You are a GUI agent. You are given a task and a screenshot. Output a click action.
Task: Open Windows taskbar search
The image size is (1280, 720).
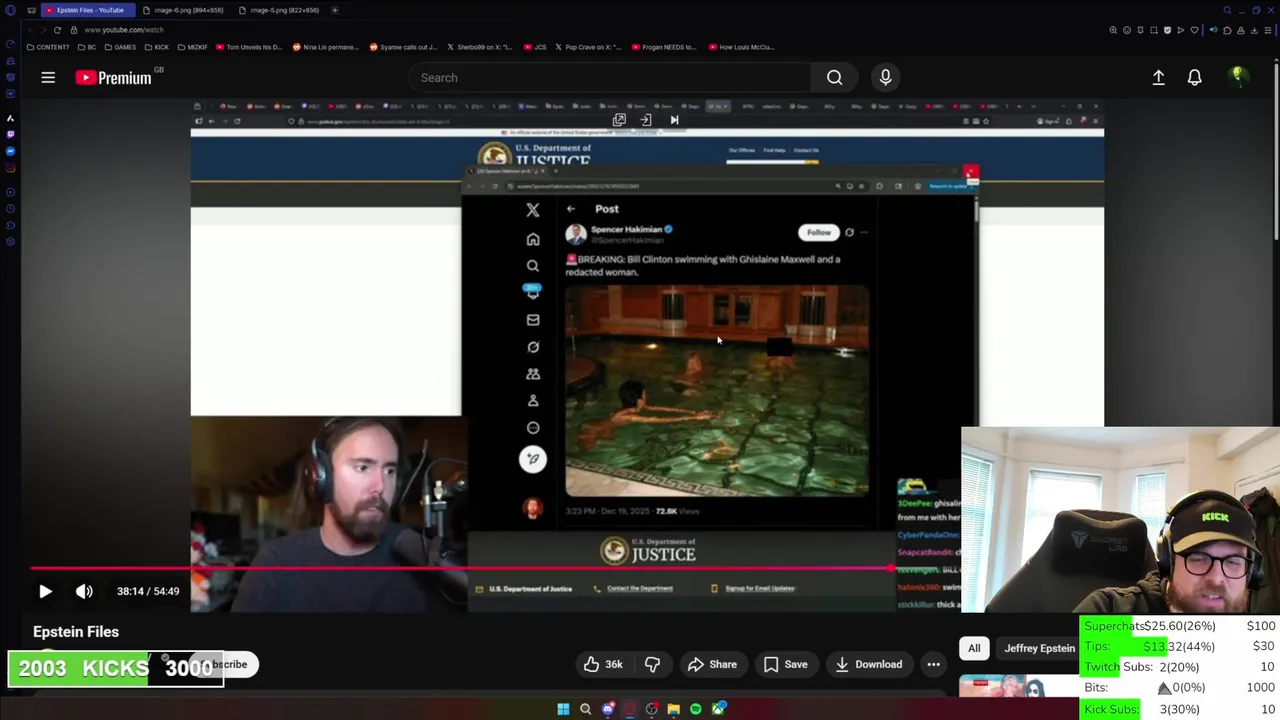585,709
